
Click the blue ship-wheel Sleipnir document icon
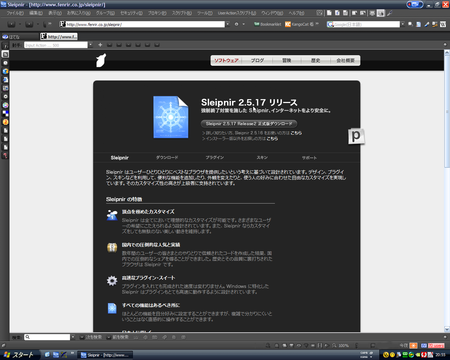click(171, 117)
